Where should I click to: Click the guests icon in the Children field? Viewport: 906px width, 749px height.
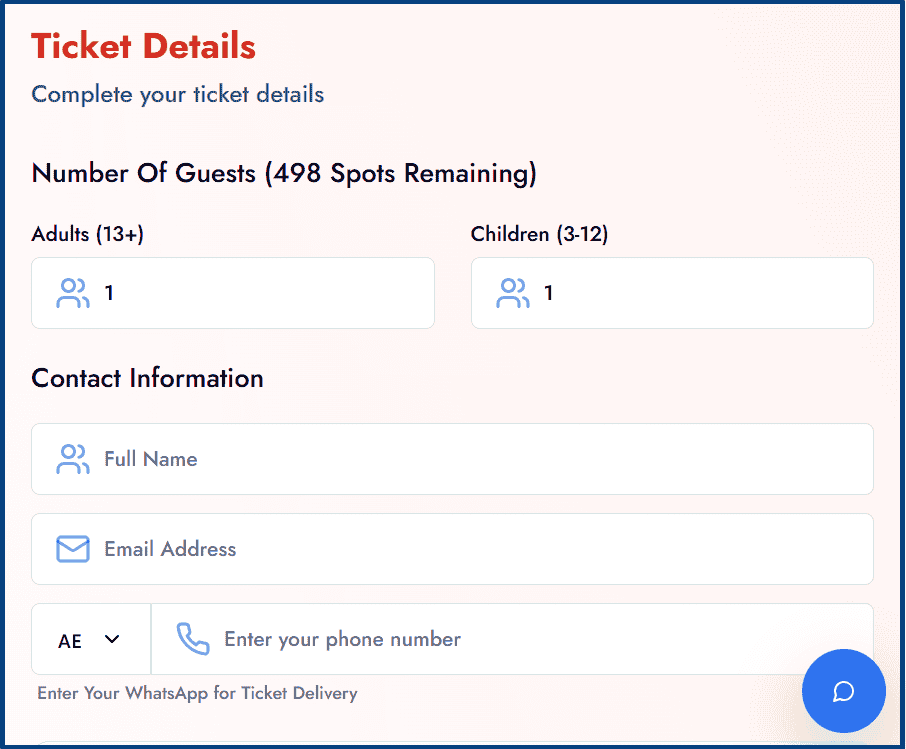[513, 292]
